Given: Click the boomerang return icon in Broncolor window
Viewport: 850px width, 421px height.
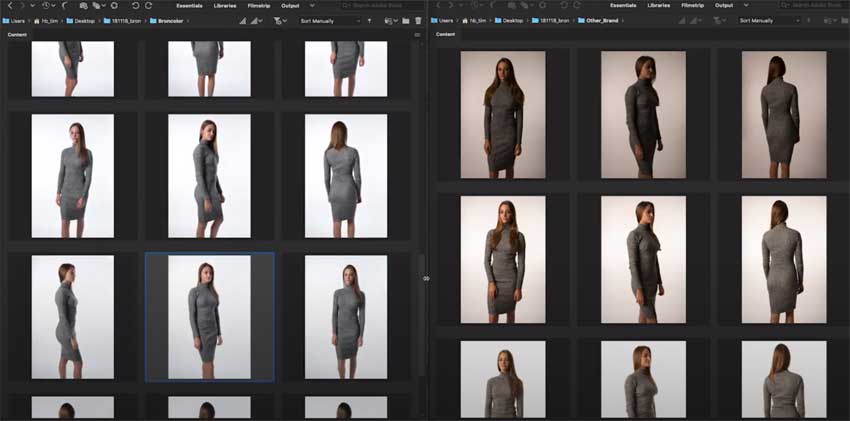Looking at the screenshot, I should point(65,5).
